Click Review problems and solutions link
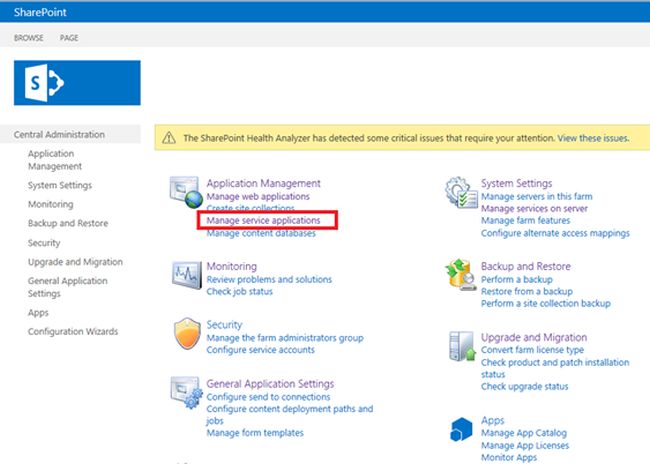The width and height of the screenshot is (650, 464). [269, 279]
